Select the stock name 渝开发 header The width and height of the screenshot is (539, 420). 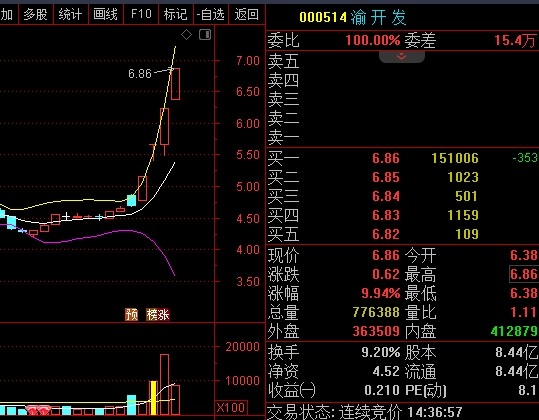coord(378,17)
